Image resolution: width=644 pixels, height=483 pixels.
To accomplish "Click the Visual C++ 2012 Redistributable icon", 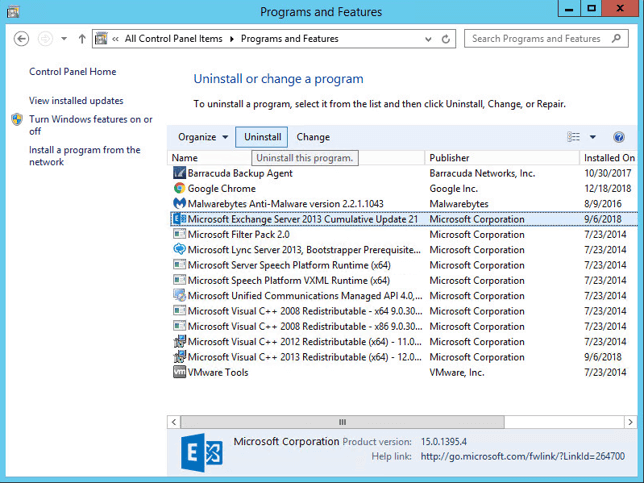I will 179,341.
